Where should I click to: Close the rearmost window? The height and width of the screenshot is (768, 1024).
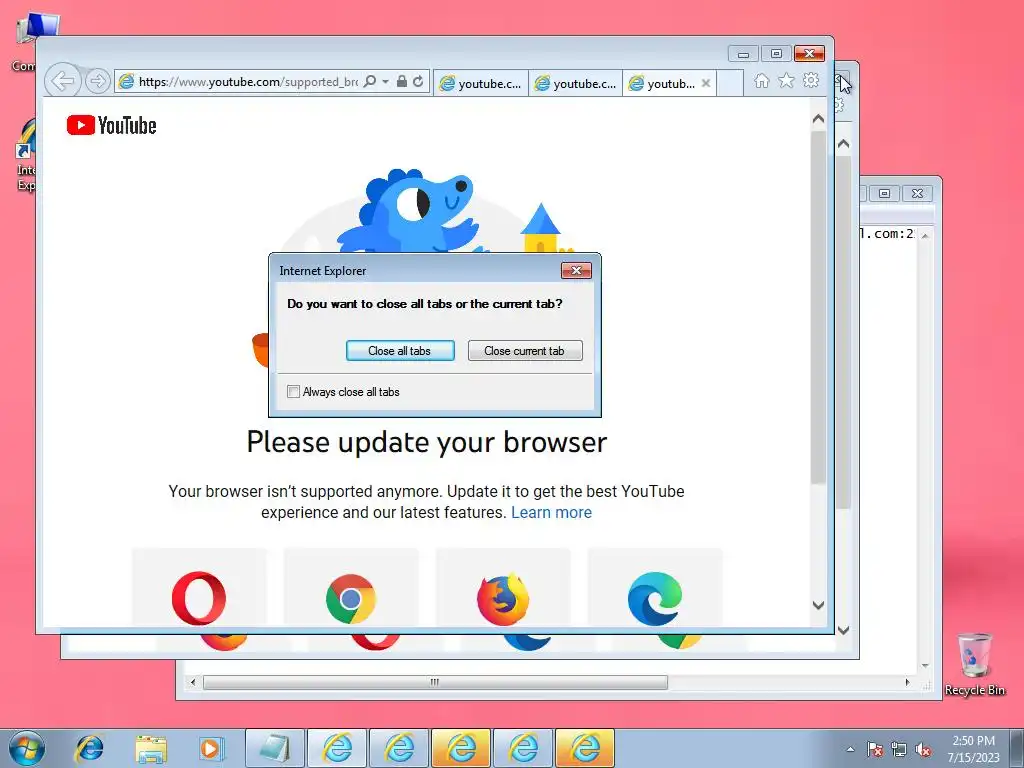coord(918,193)
